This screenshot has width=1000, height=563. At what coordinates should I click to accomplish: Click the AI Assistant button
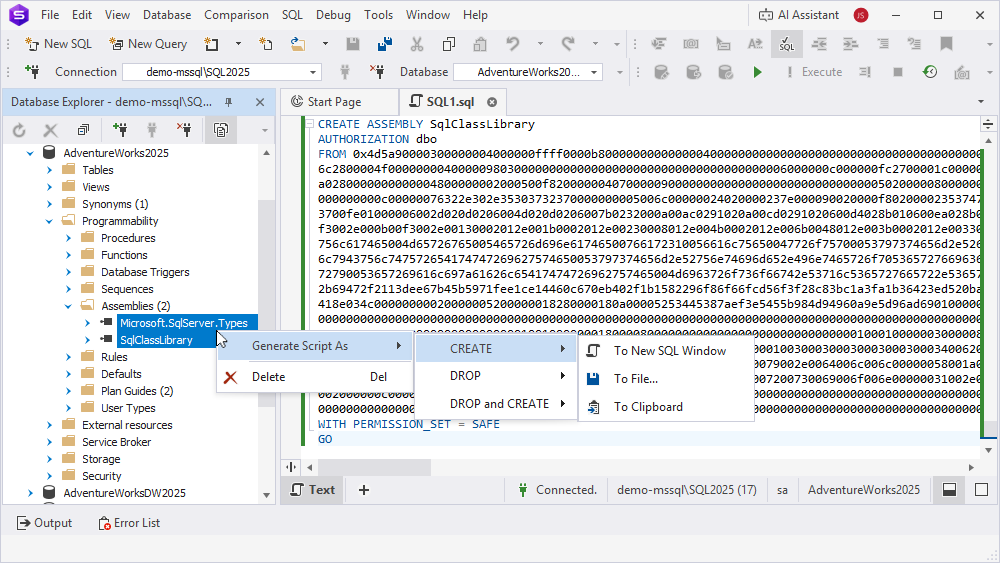tap(798, 15)
